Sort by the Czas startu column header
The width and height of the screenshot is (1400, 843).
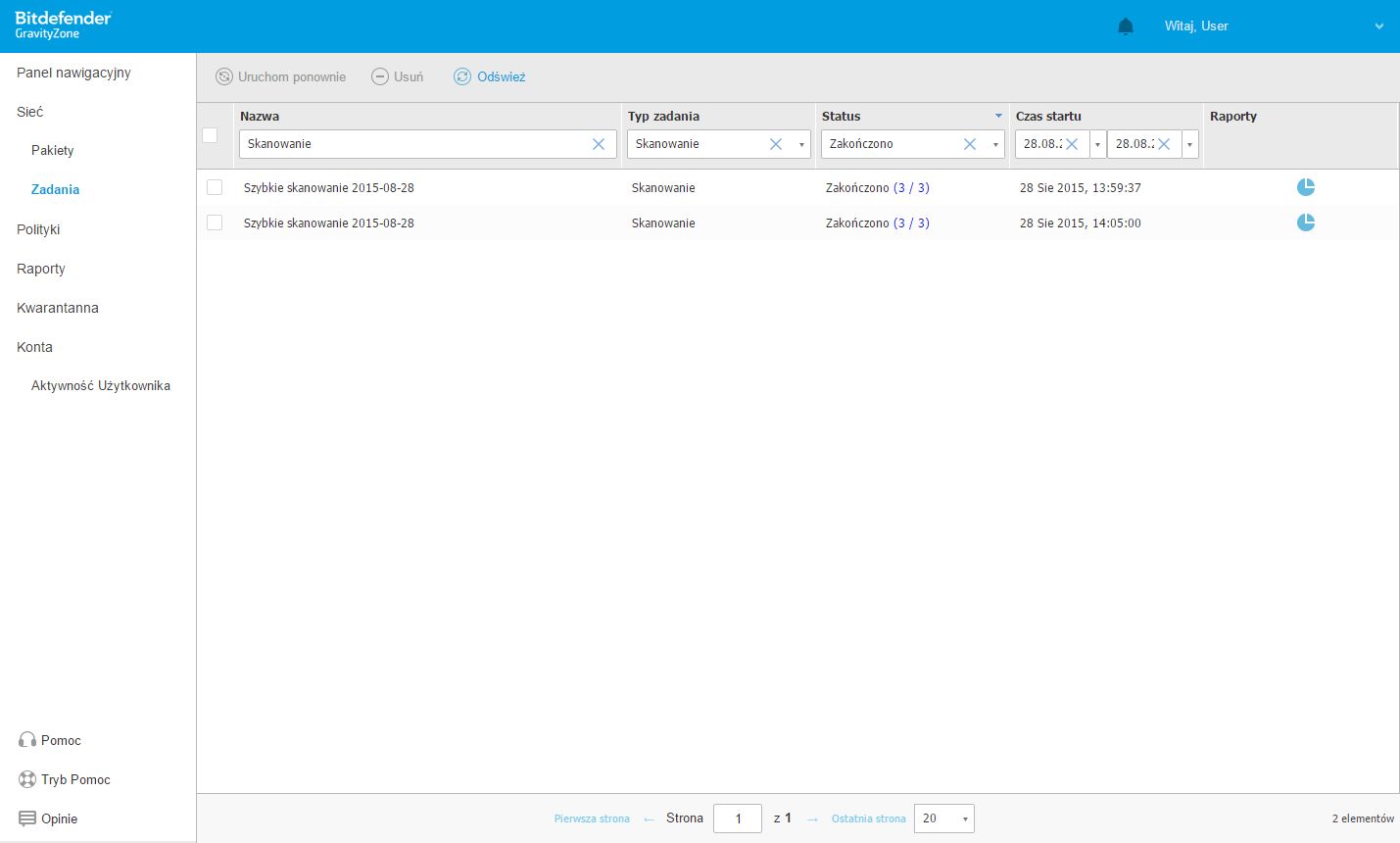(x=1048, y=116)
